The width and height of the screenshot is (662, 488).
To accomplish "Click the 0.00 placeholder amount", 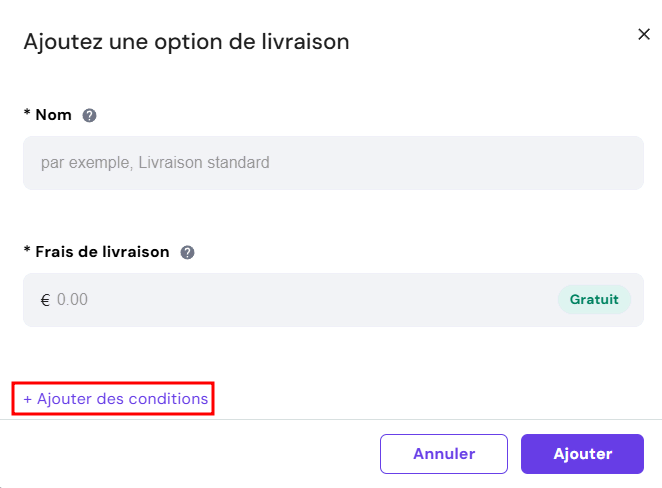I will click(x=72, y=300).
